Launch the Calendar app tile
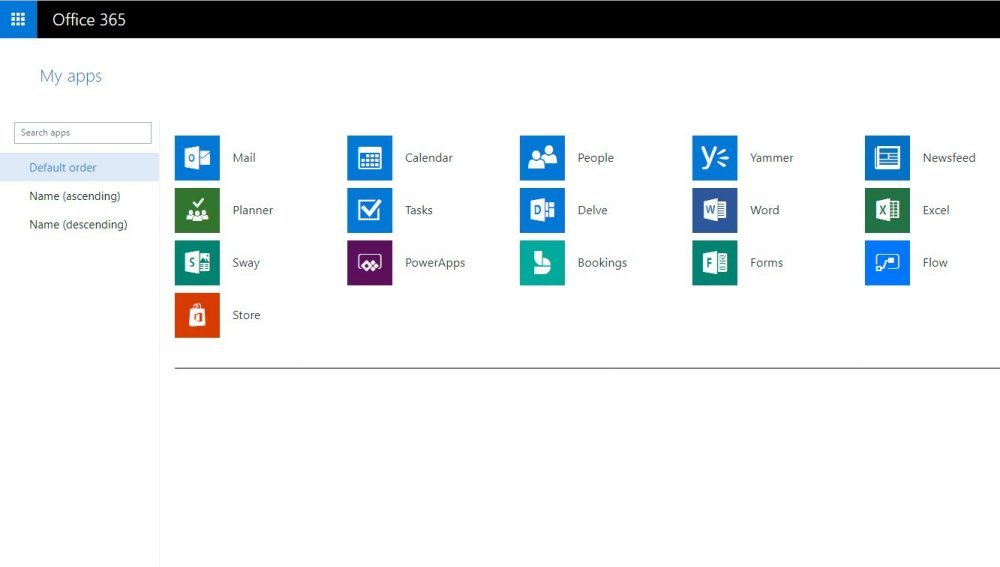1000x567 pixels. coord(370,158)
